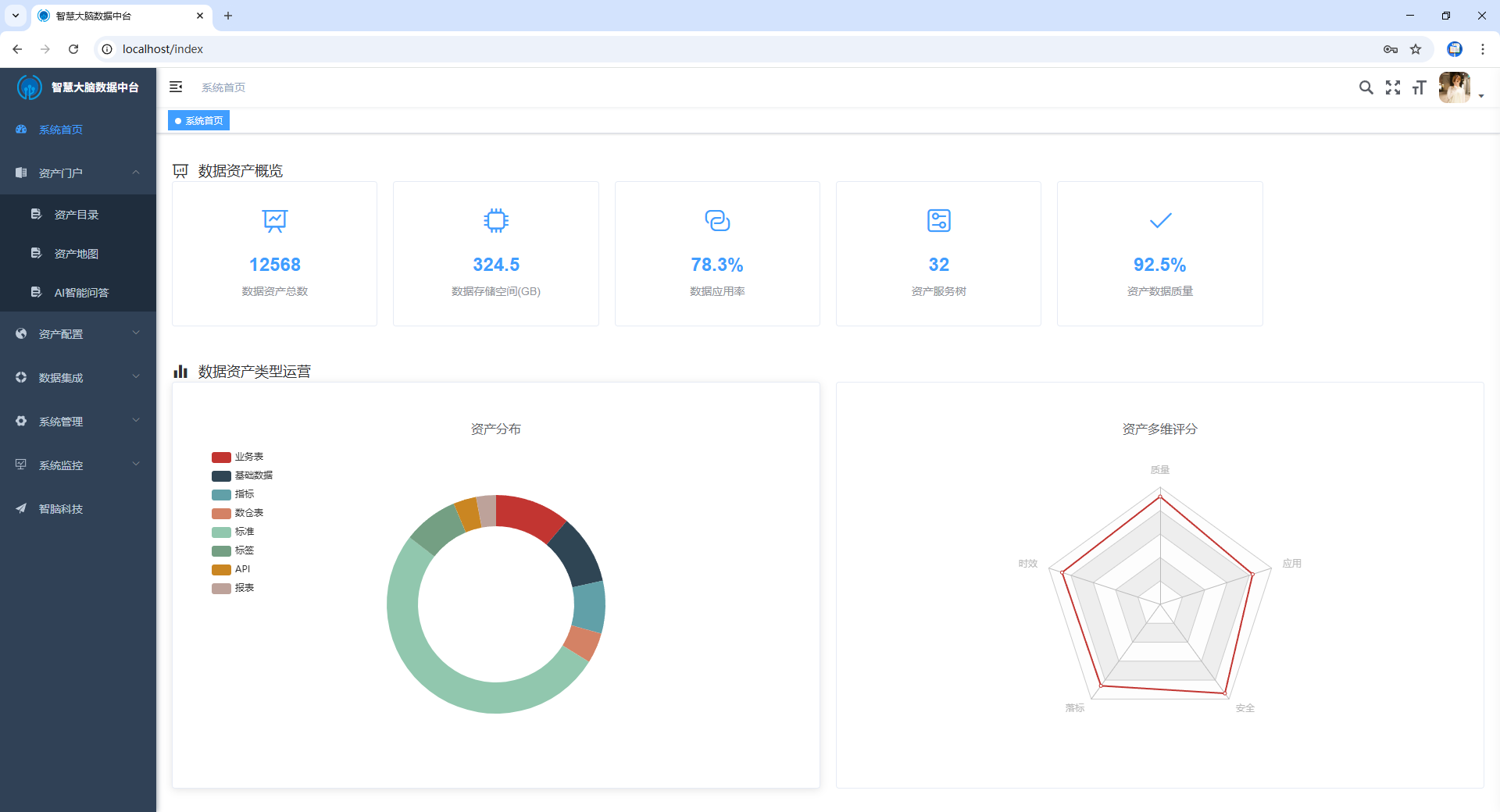Viewport: 1500px width, 812px height.
Task: Toggle 基础数据 legend series visibility
Action: [x=242, y=475]
